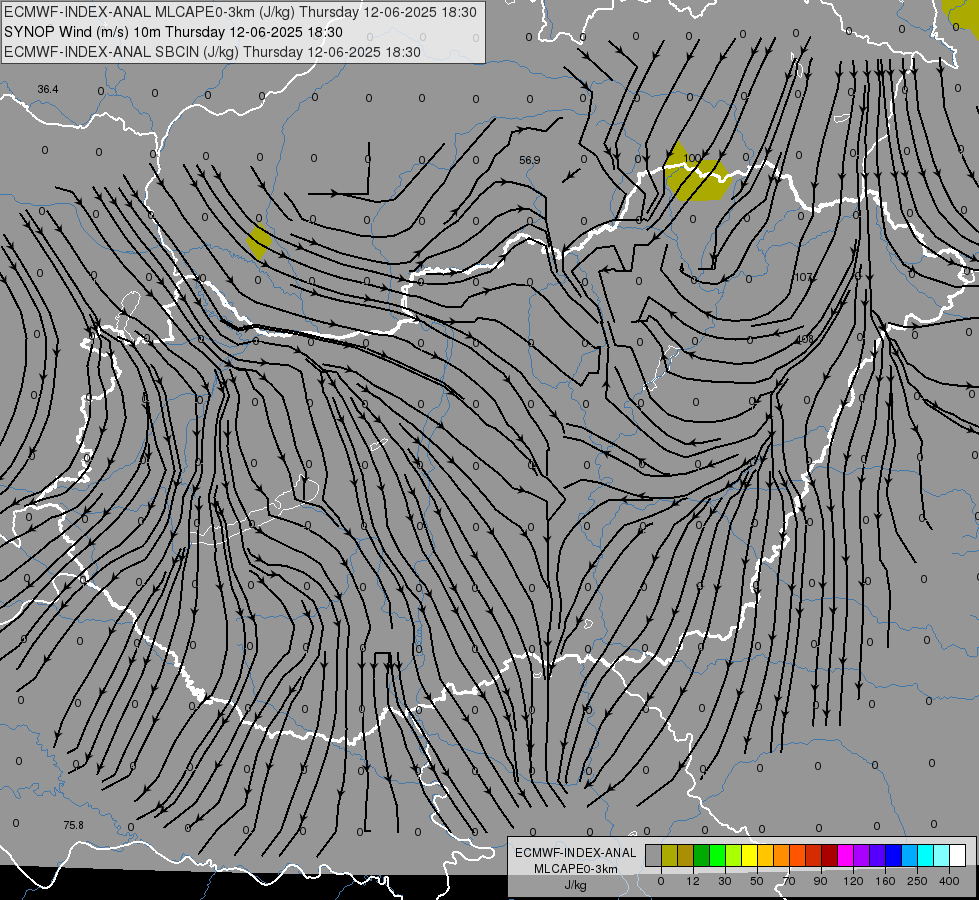Click the legend scale label 30
Image resolution: width=979 pixels, height=900 pixels.
tap(725, 881)
